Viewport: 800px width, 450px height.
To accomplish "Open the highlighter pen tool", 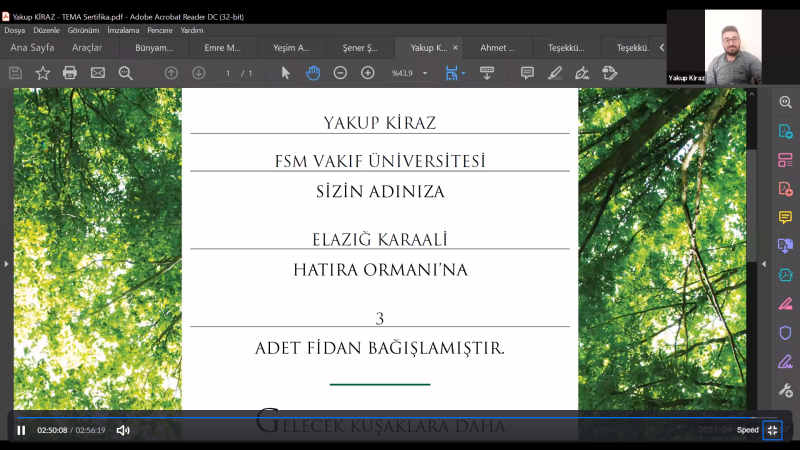I will (555, 73).
